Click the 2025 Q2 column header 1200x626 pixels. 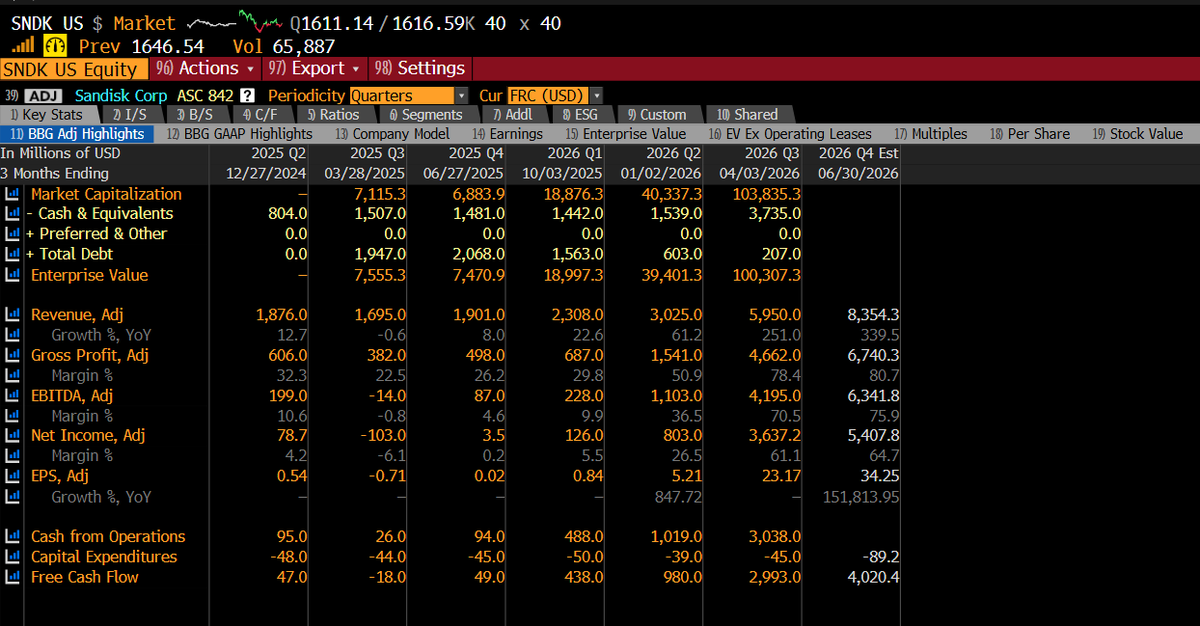point(278,153)
